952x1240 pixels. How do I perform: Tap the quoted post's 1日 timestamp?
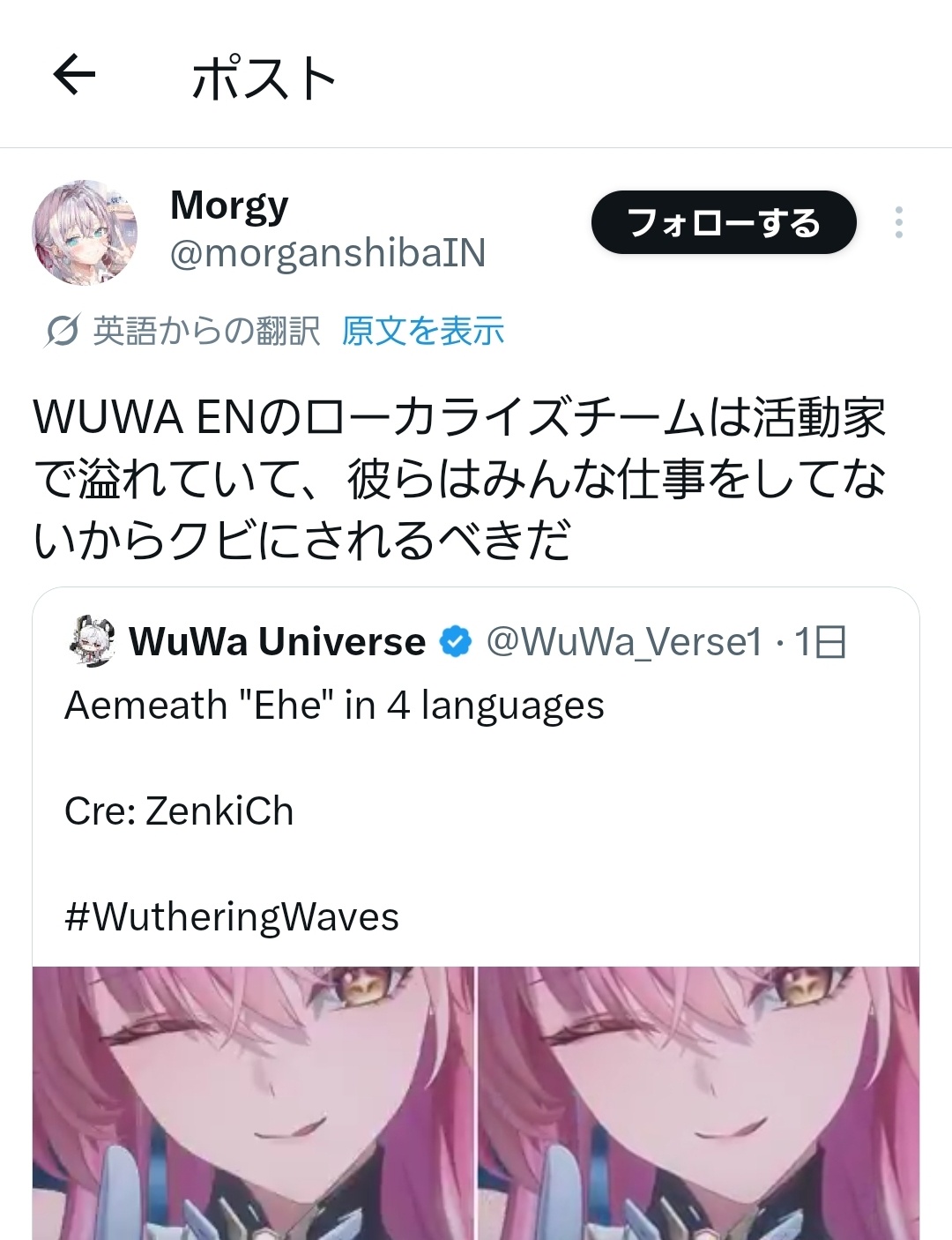tap(821, 642)
